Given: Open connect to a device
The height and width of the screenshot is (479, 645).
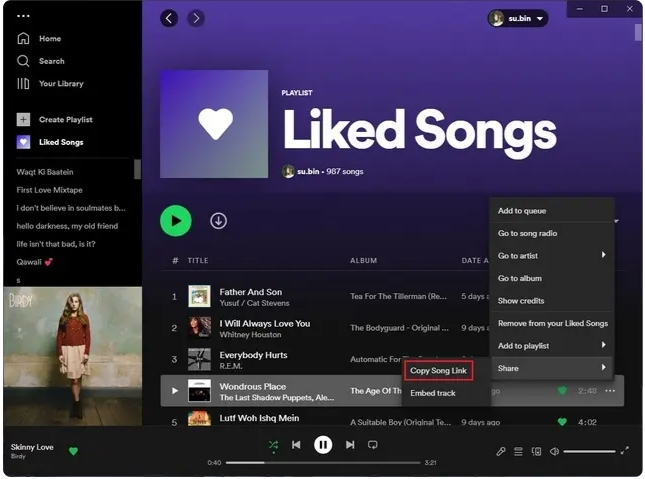Looking at the screenshot, I should 536,451.
